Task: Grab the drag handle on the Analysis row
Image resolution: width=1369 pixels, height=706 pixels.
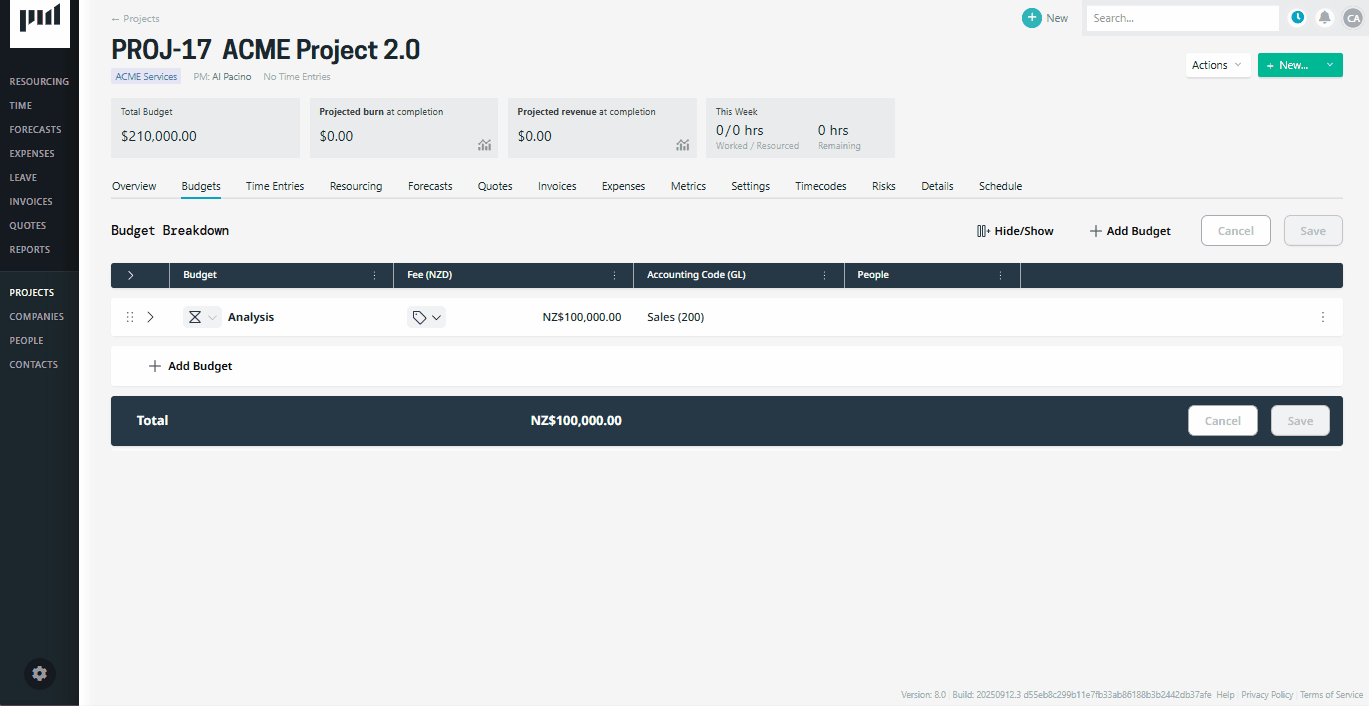Action: tap(129, 316)
